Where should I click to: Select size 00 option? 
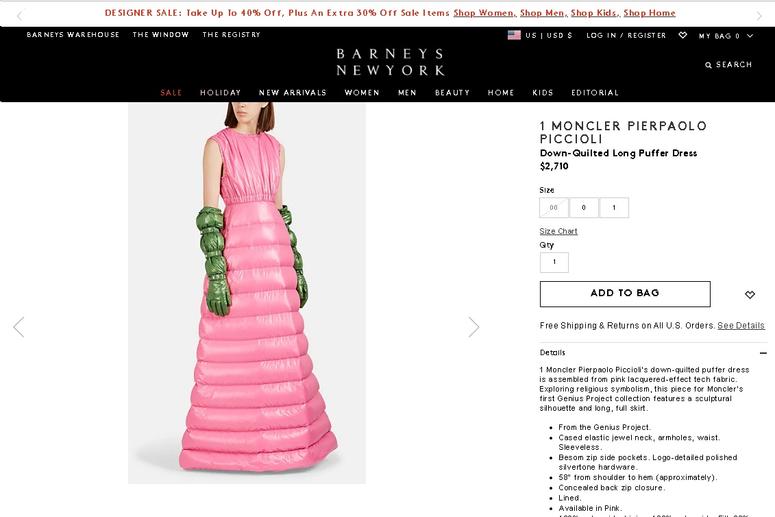[554, 208]
